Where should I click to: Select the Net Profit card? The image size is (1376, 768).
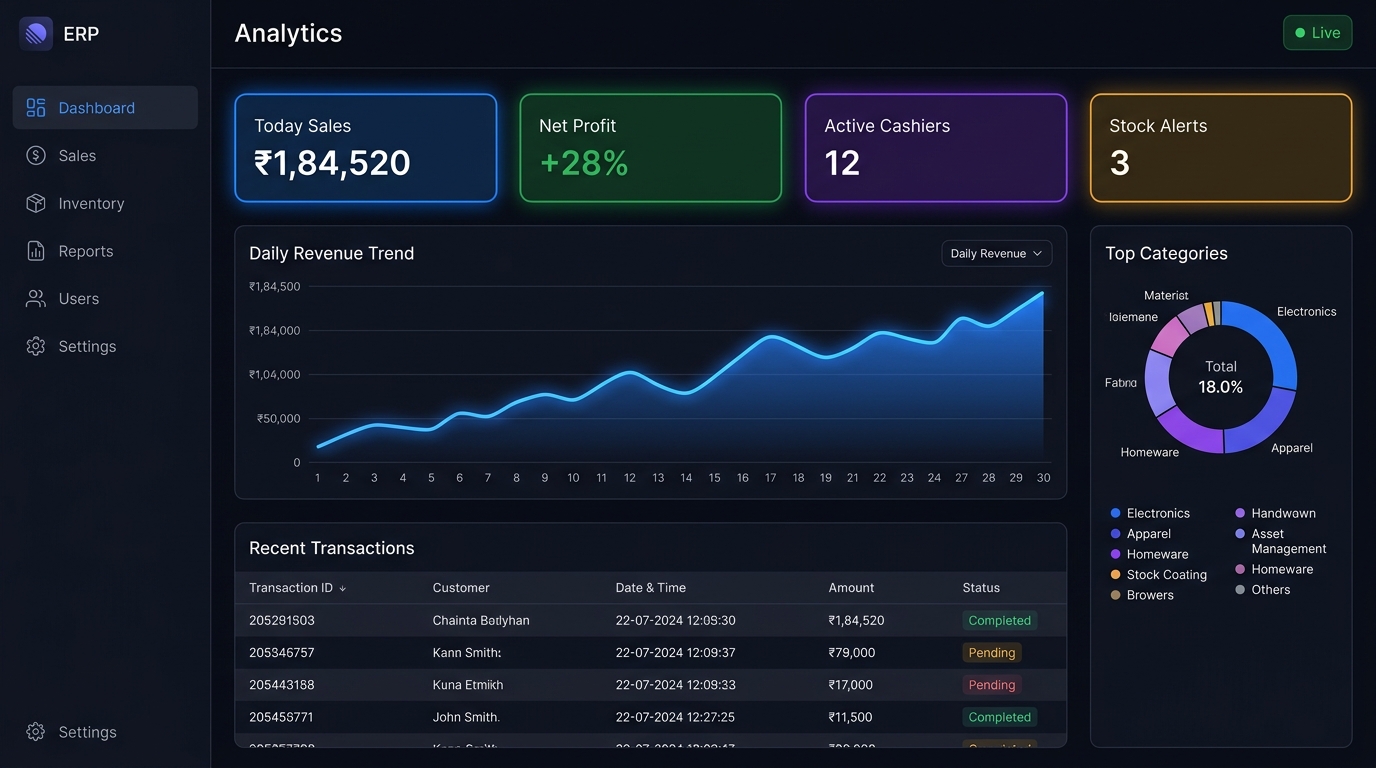[651, 148]
